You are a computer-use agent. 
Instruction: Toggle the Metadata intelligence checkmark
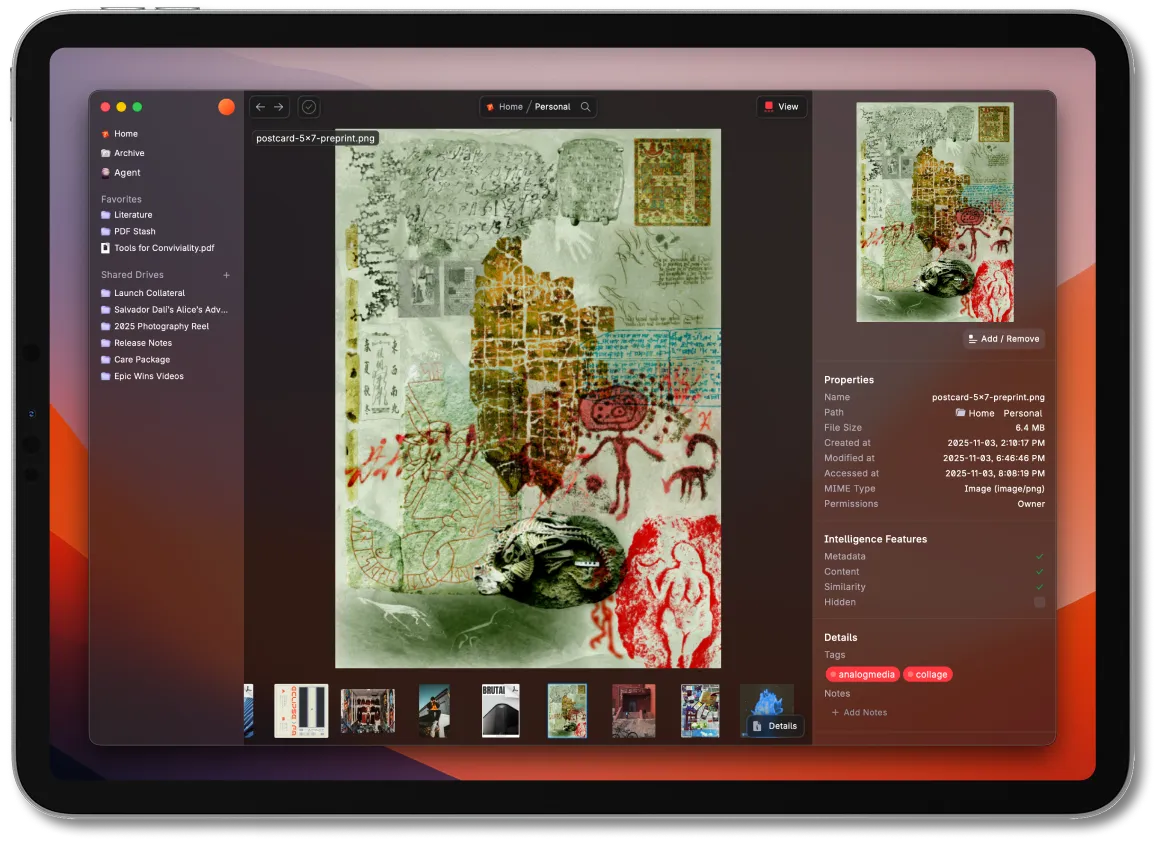point(1039,556)
